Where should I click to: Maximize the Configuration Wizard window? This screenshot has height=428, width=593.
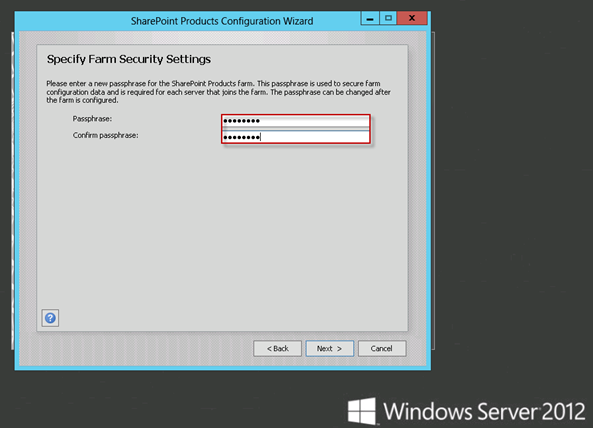388,18
